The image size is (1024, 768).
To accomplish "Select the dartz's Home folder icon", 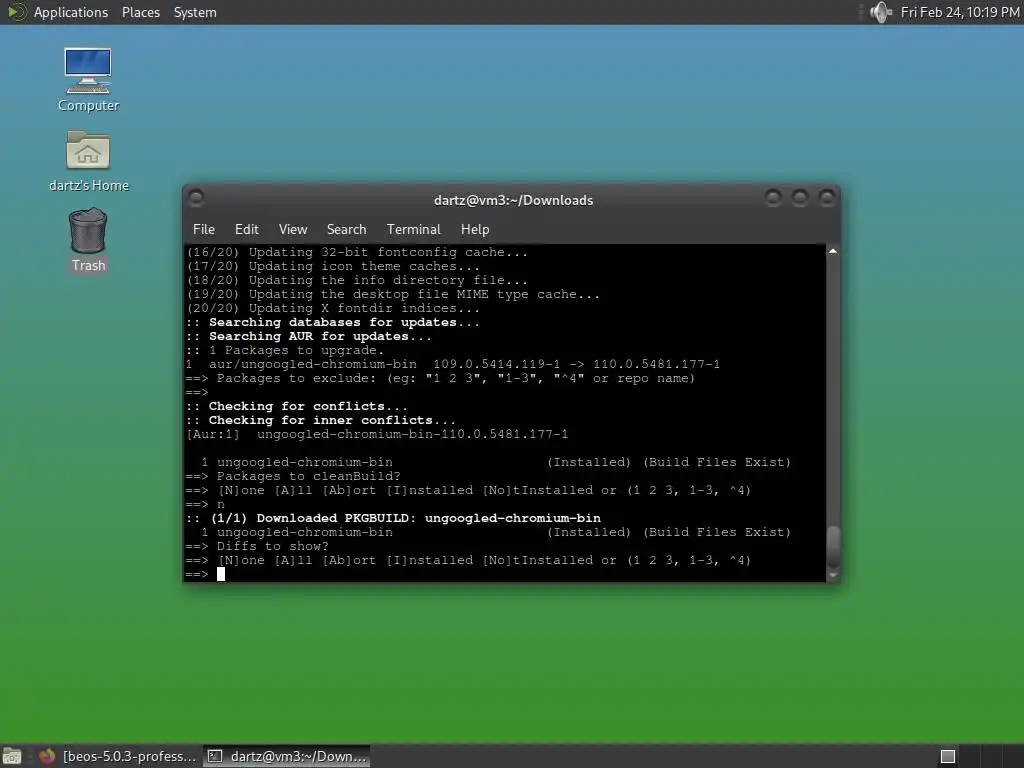I will (88, 161).
